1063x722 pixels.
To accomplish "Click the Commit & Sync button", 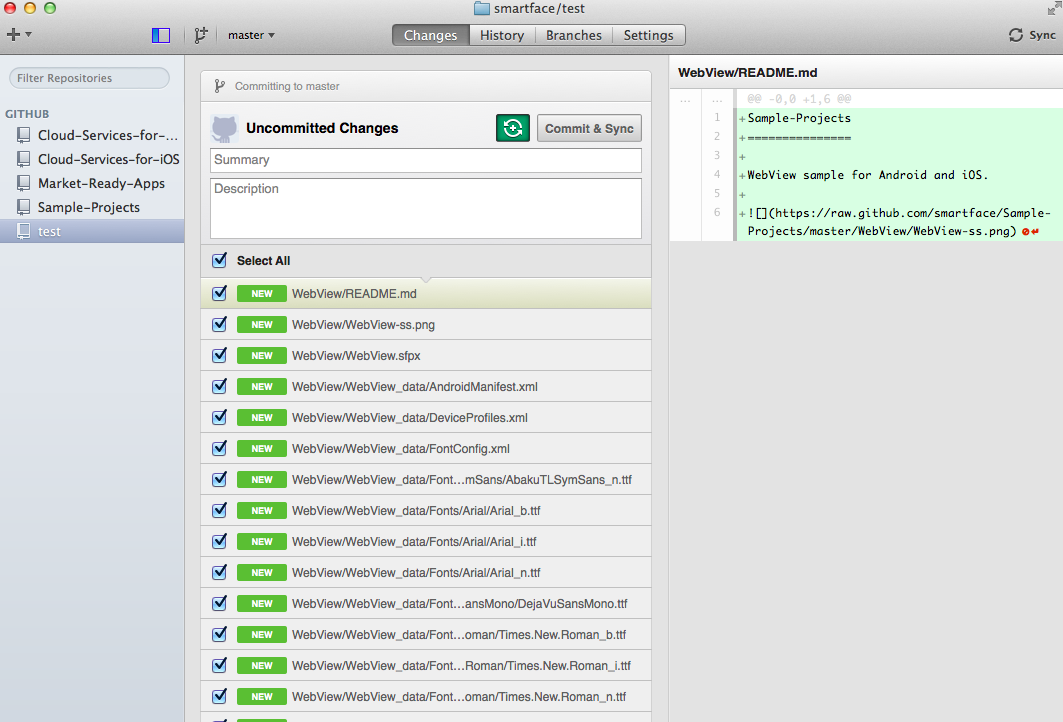I will point(589,128).
